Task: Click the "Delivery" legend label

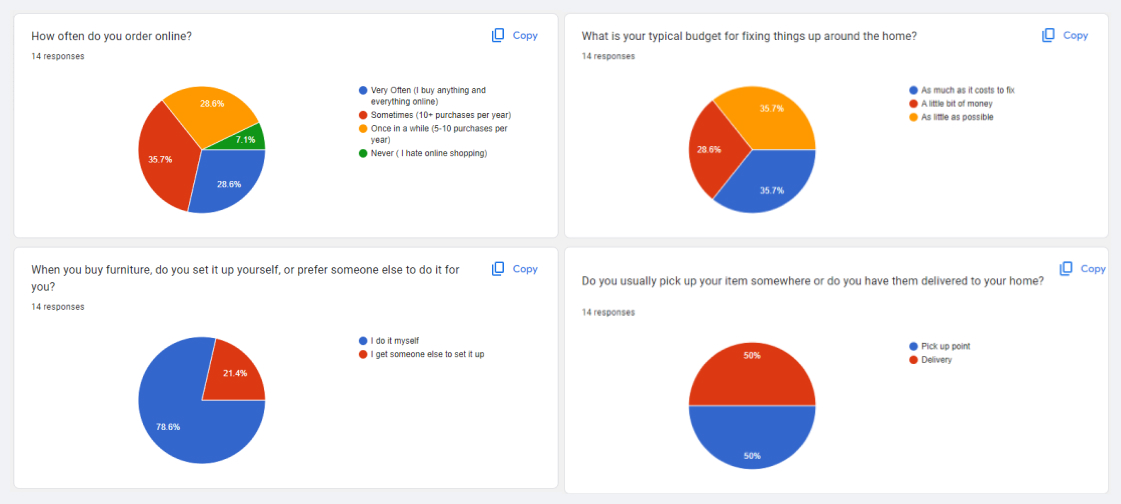Action: tap(937, 359)
